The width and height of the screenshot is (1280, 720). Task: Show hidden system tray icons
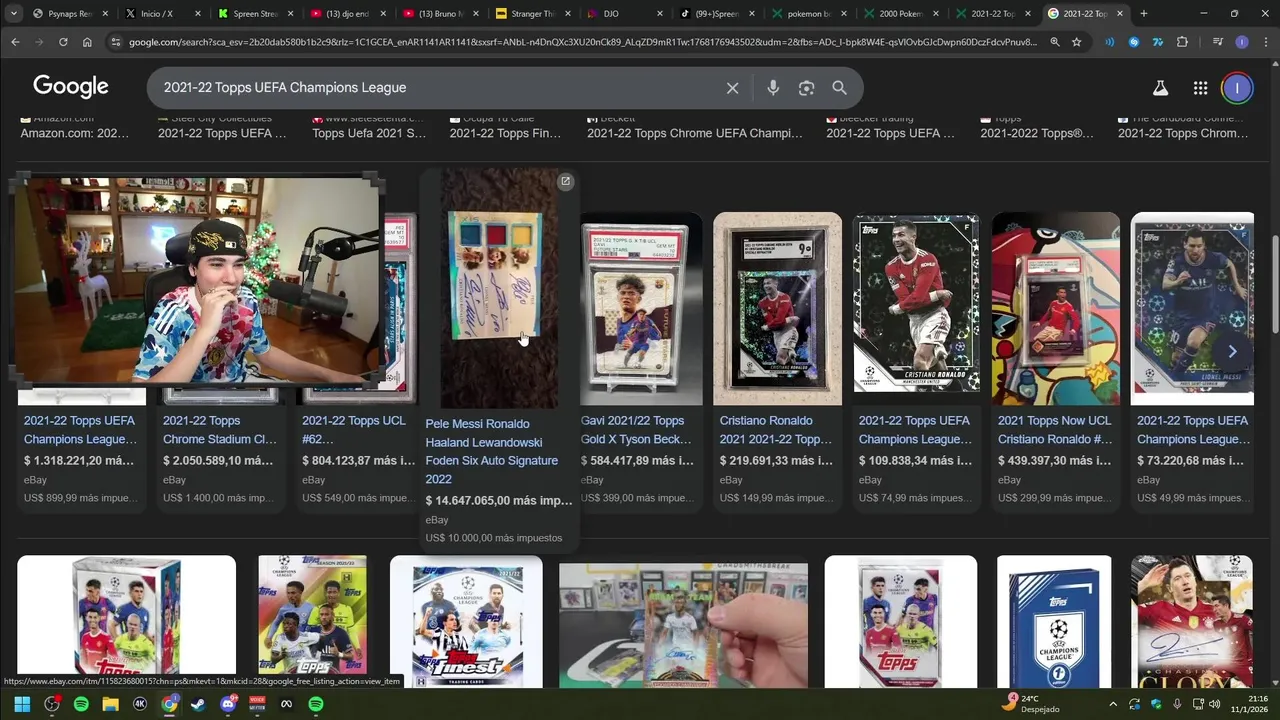pos(1113,704)
